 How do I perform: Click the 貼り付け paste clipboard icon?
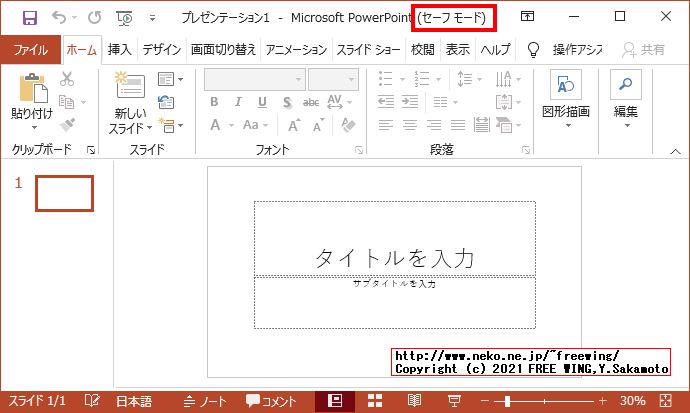pos(33,88)
